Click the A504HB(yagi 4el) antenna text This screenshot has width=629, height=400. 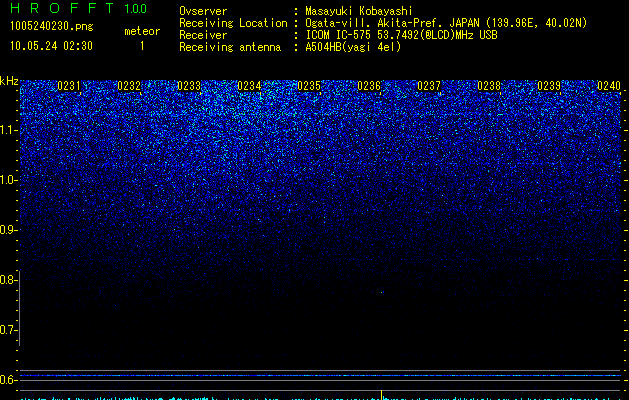pyautogui.click(x=353, y=47)
